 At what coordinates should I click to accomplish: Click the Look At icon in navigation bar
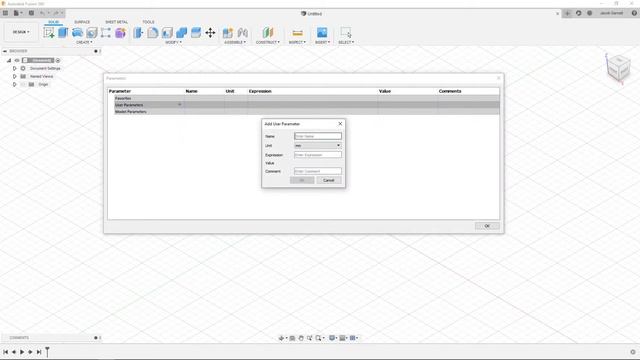click(x=292, y=338)
